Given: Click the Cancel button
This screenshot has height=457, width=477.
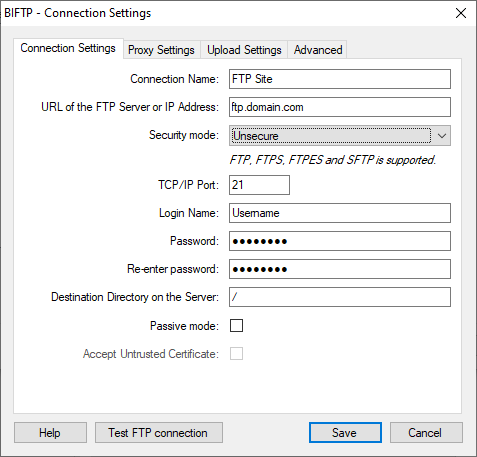Looking at the screenshot, I should pyautogui.click(x=426, y=433).
